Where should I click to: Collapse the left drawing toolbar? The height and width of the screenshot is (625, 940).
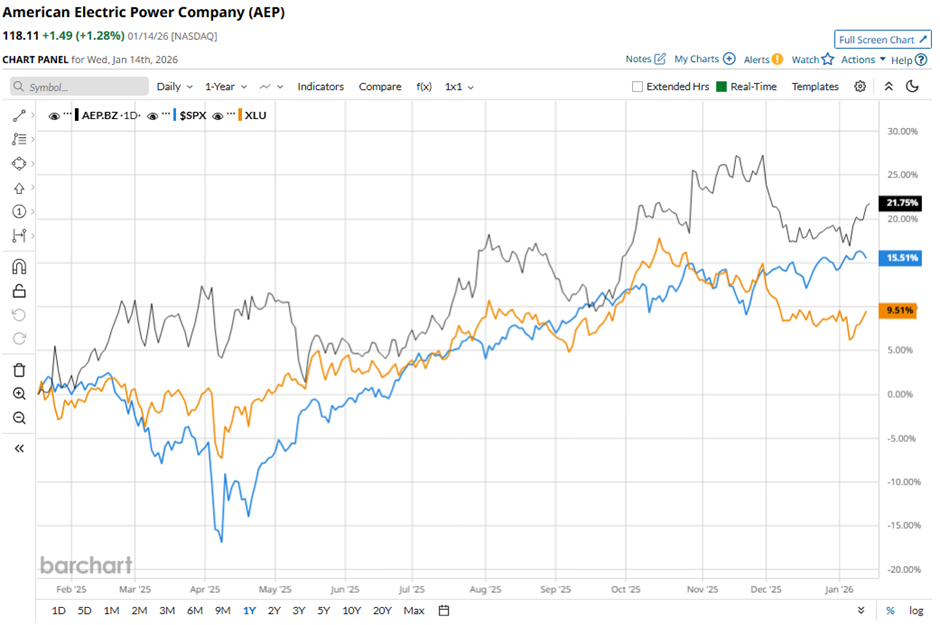(x=19, y=449)
